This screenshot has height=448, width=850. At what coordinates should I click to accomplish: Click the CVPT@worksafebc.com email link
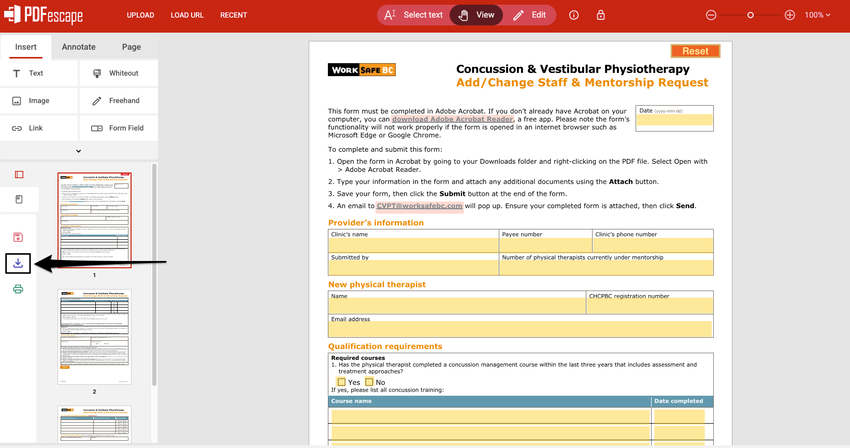[420, 206]
